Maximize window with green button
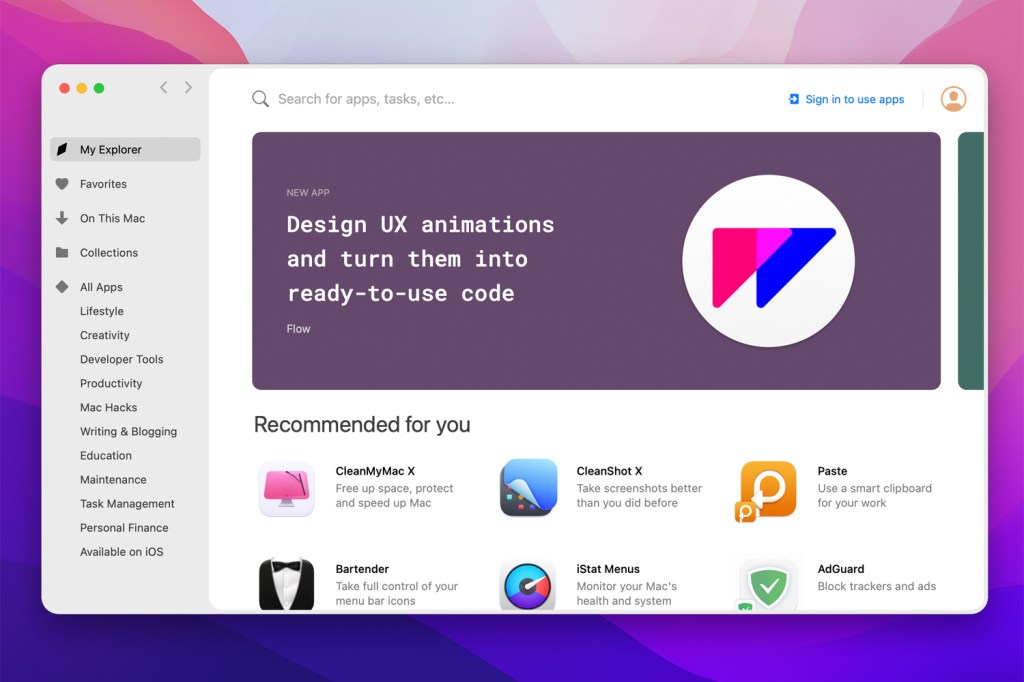This screenshot has height=682, width=1024. point(99,88)
